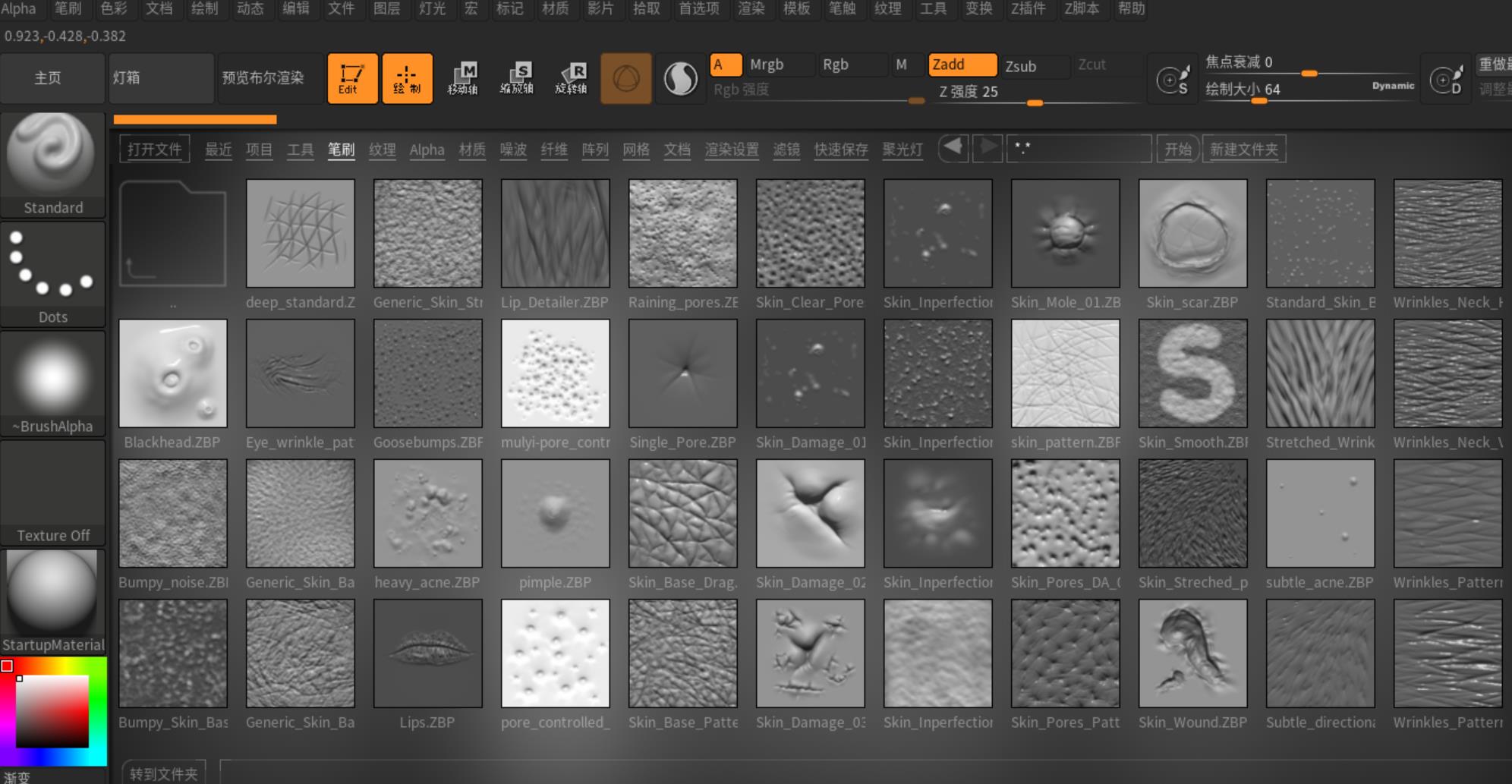Open the Alpha menu
Image resolution: width=1512 pixels, height=784 pixels.
click(x=18, y=8)
